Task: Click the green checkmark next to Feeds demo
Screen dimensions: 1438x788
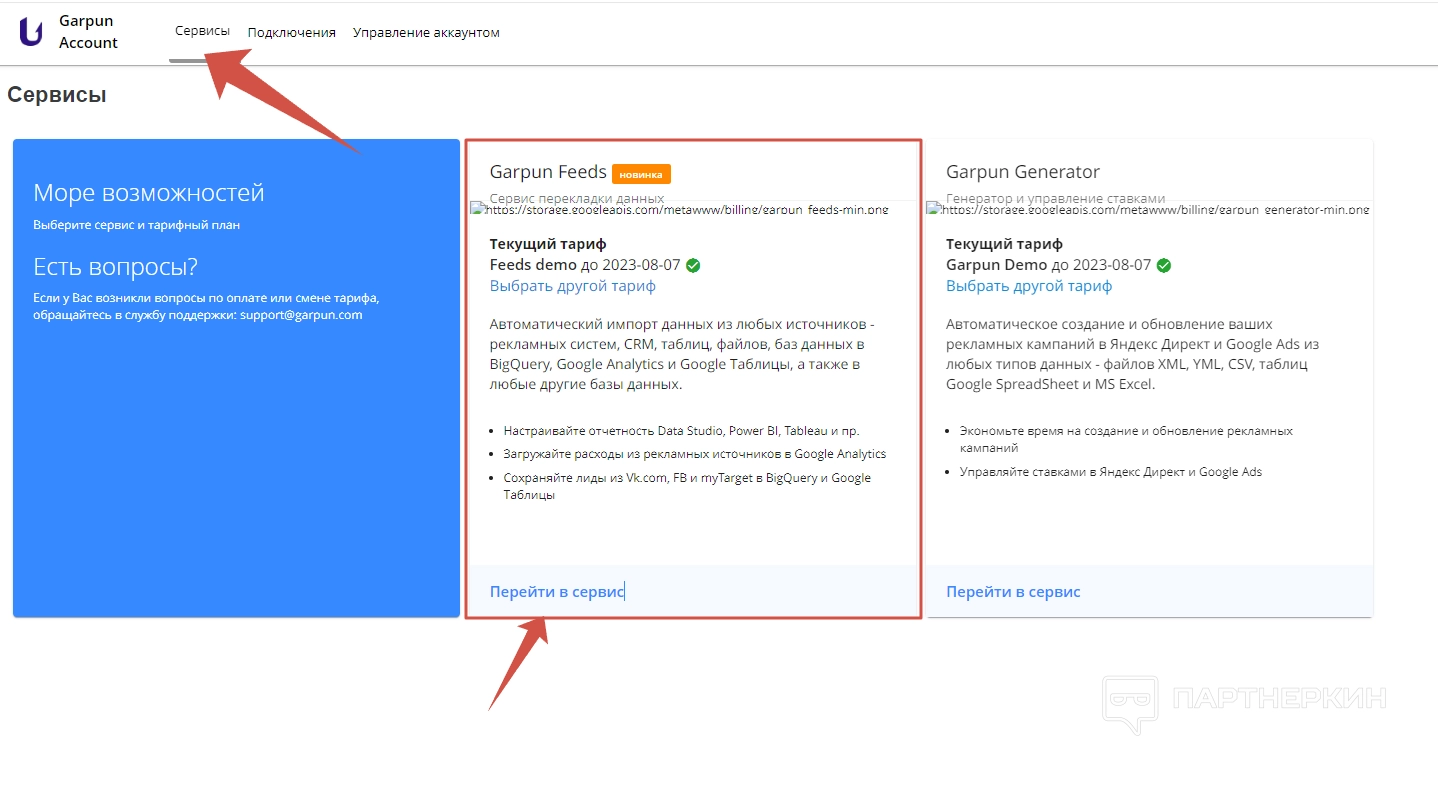Action: (693, 266)
